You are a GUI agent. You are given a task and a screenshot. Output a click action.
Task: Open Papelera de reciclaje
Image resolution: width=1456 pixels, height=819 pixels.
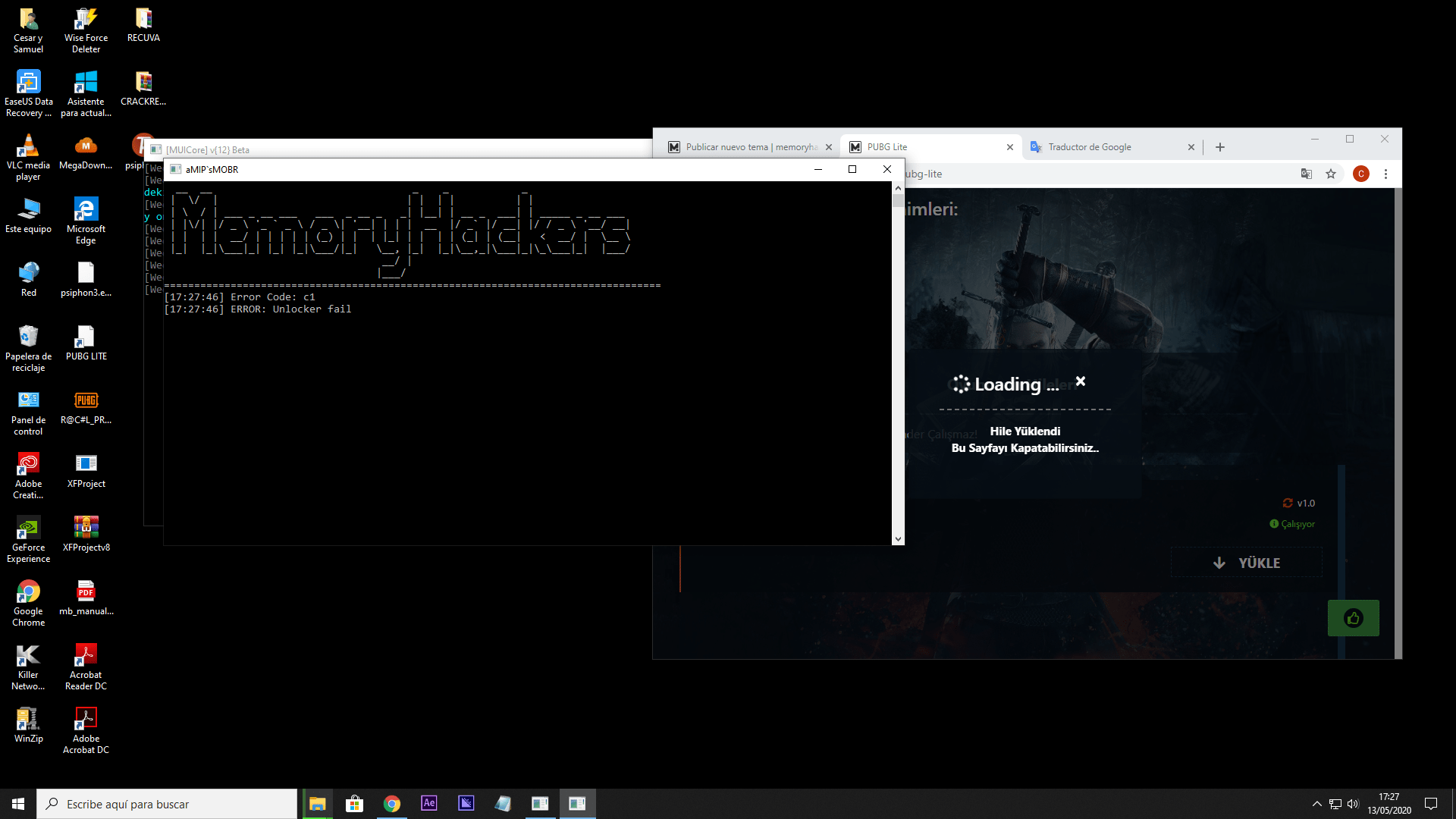click(28, 349)
